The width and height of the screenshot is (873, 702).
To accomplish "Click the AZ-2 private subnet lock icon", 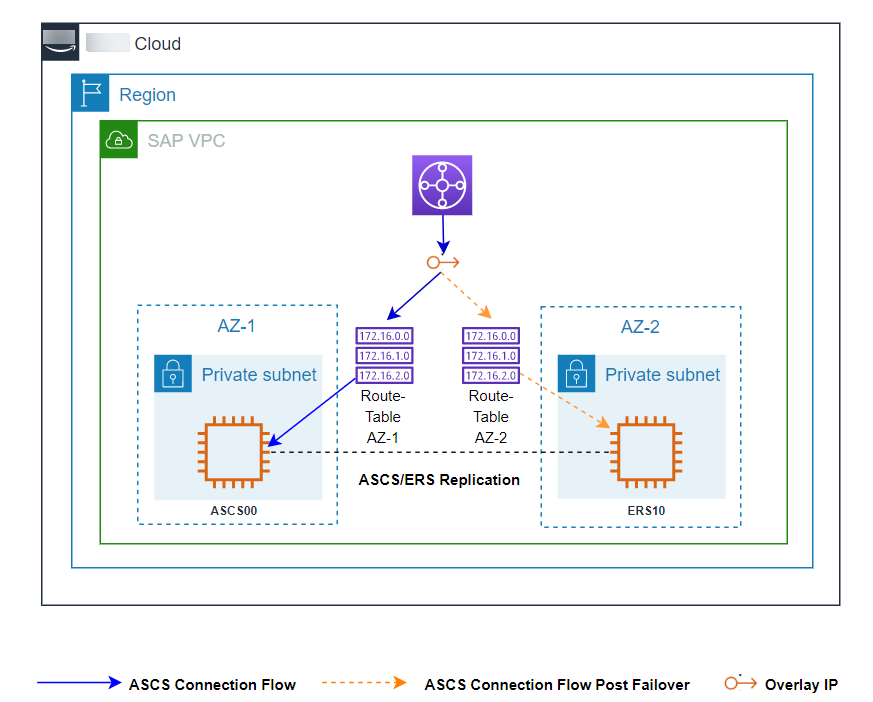I will (x=576, y=374).
